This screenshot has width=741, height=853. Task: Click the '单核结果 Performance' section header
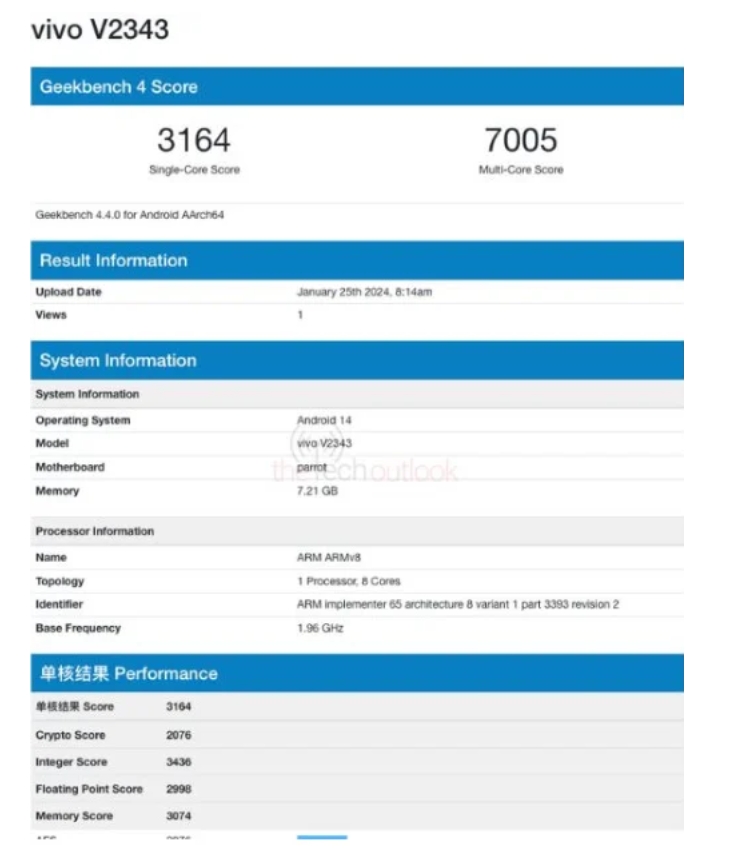tap(357, 673)
